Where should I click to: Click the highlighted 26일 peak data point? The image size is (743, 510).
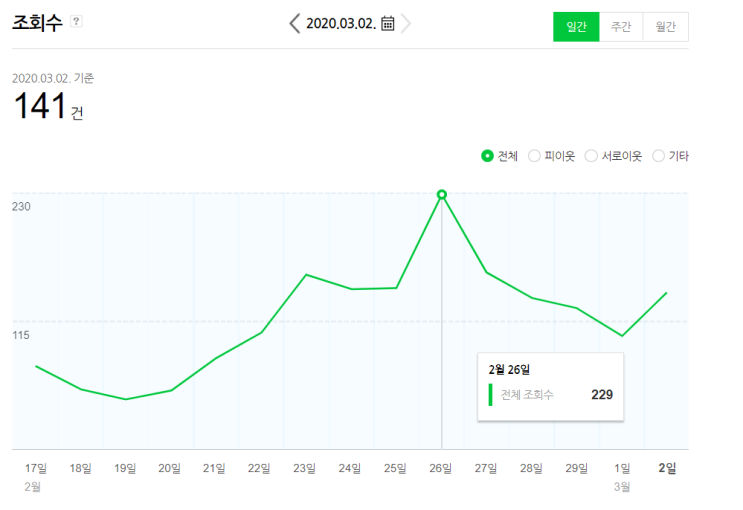442,194
